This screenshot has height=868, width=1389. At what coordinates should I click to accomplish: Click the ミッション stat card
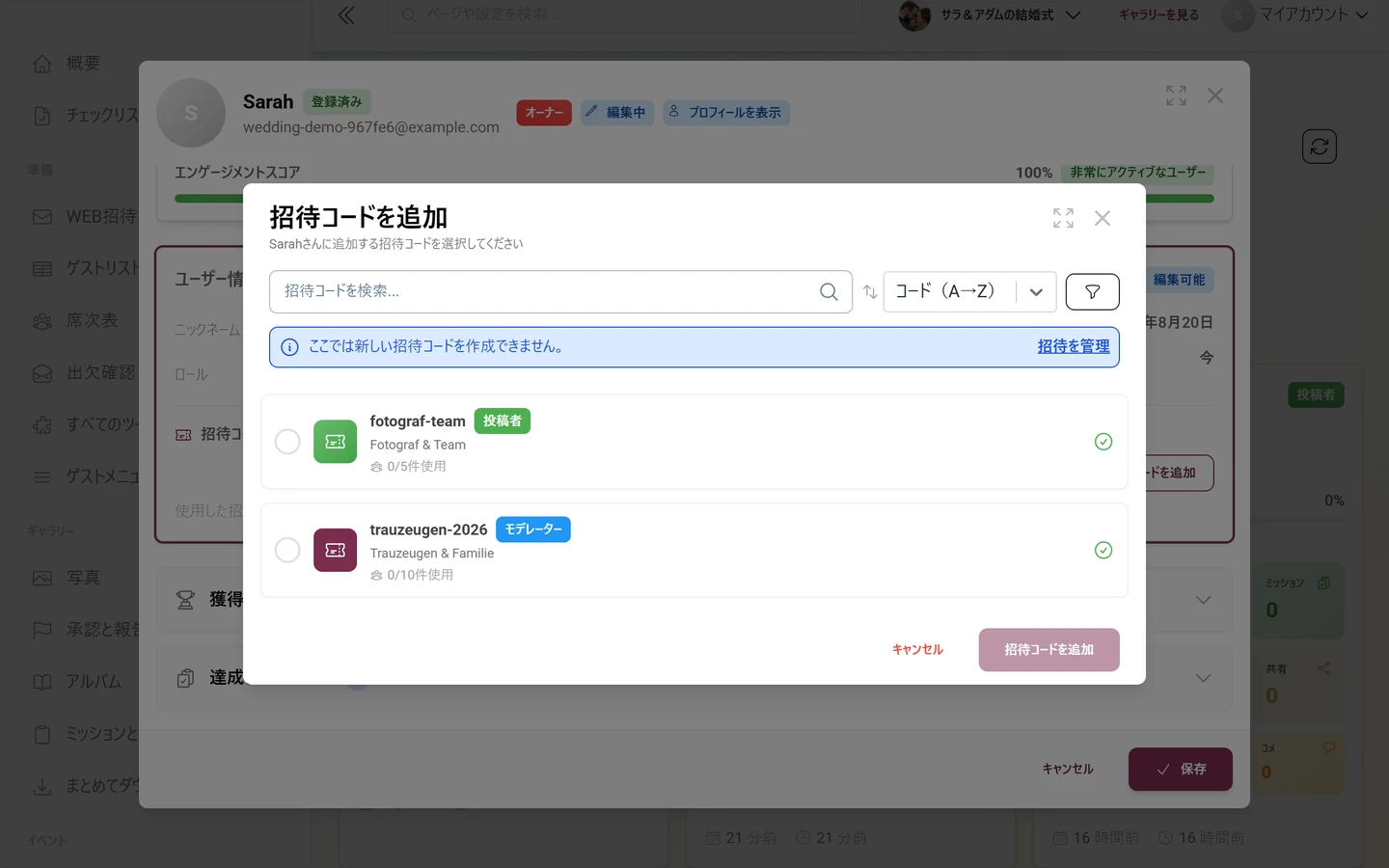click(x=1298, y=599)
